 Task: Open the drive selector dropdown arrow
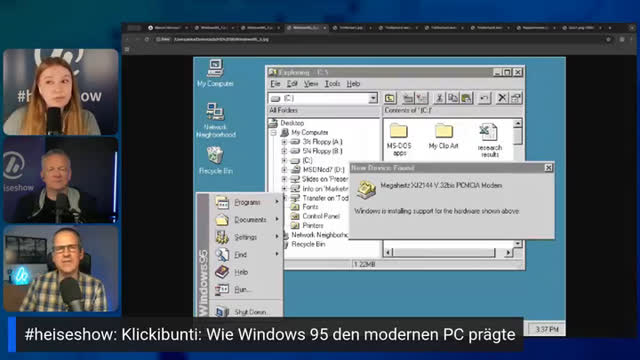pyautogui.click(x=373, y=98)
